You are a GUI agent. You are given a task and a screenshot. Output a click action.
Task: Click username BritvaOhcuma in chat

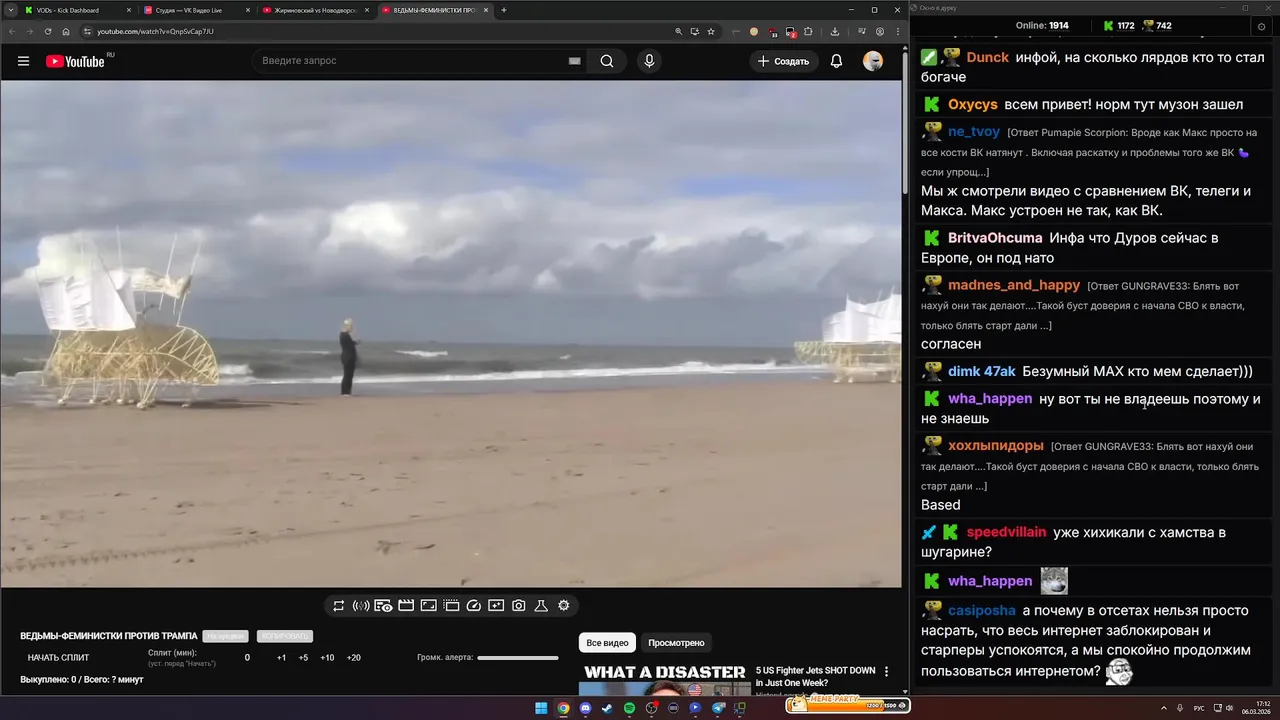995,238
